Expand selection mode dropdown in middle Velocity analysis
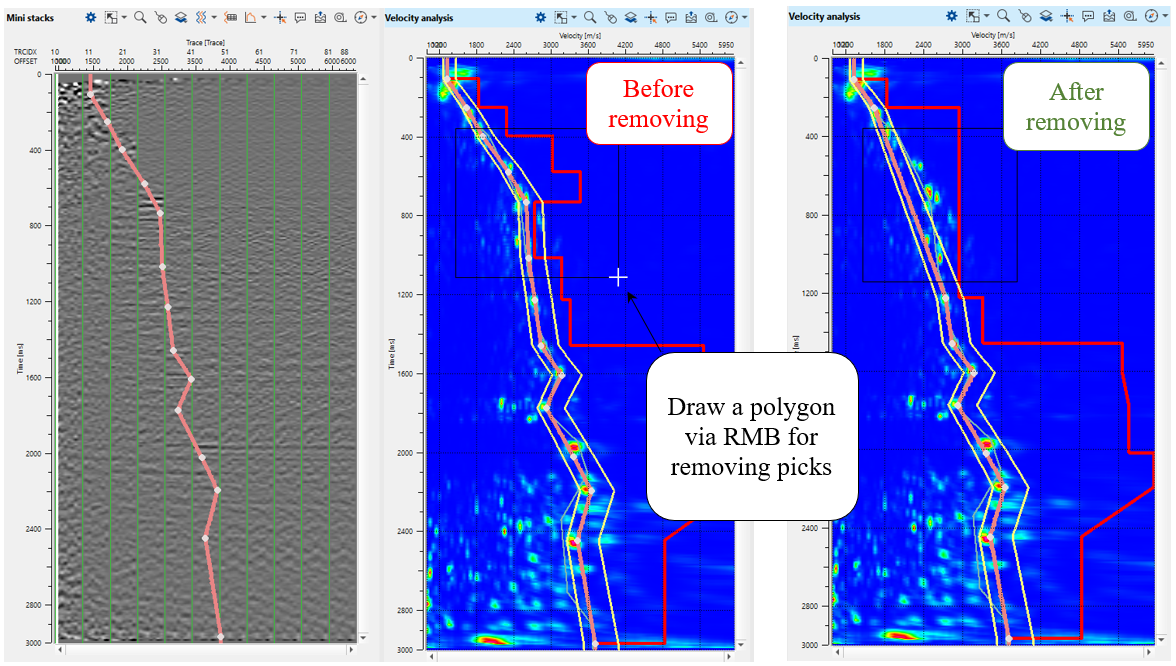This screenshot has width=1176, height=666. click(574, 17)
